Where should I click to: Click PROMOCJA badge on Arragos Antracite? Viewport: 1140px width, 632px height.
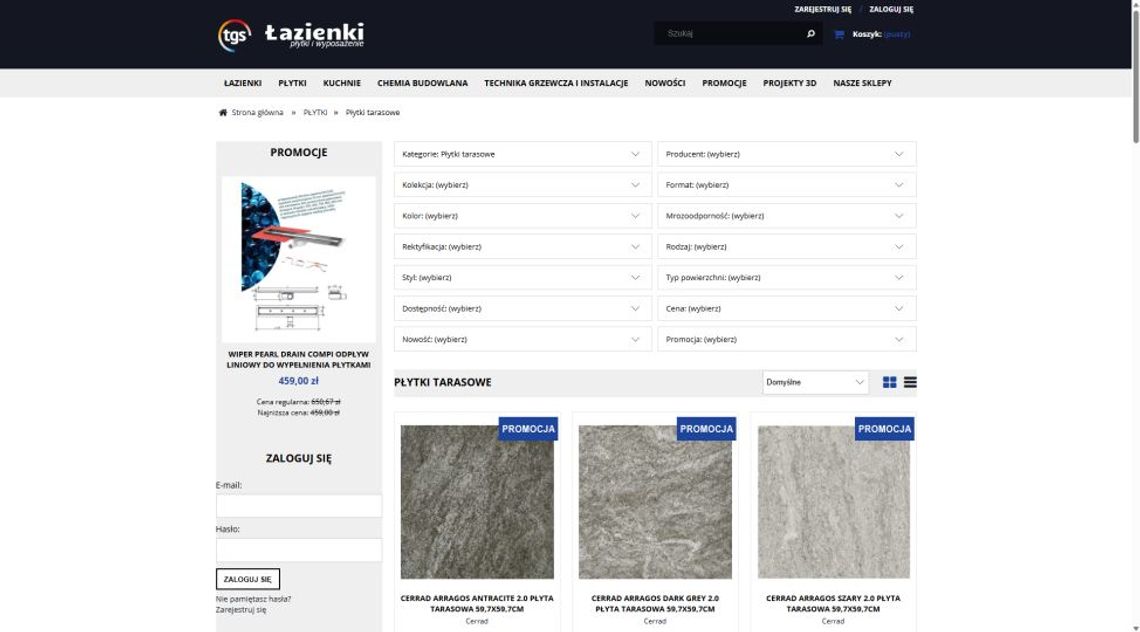click(x=528, y=429)
